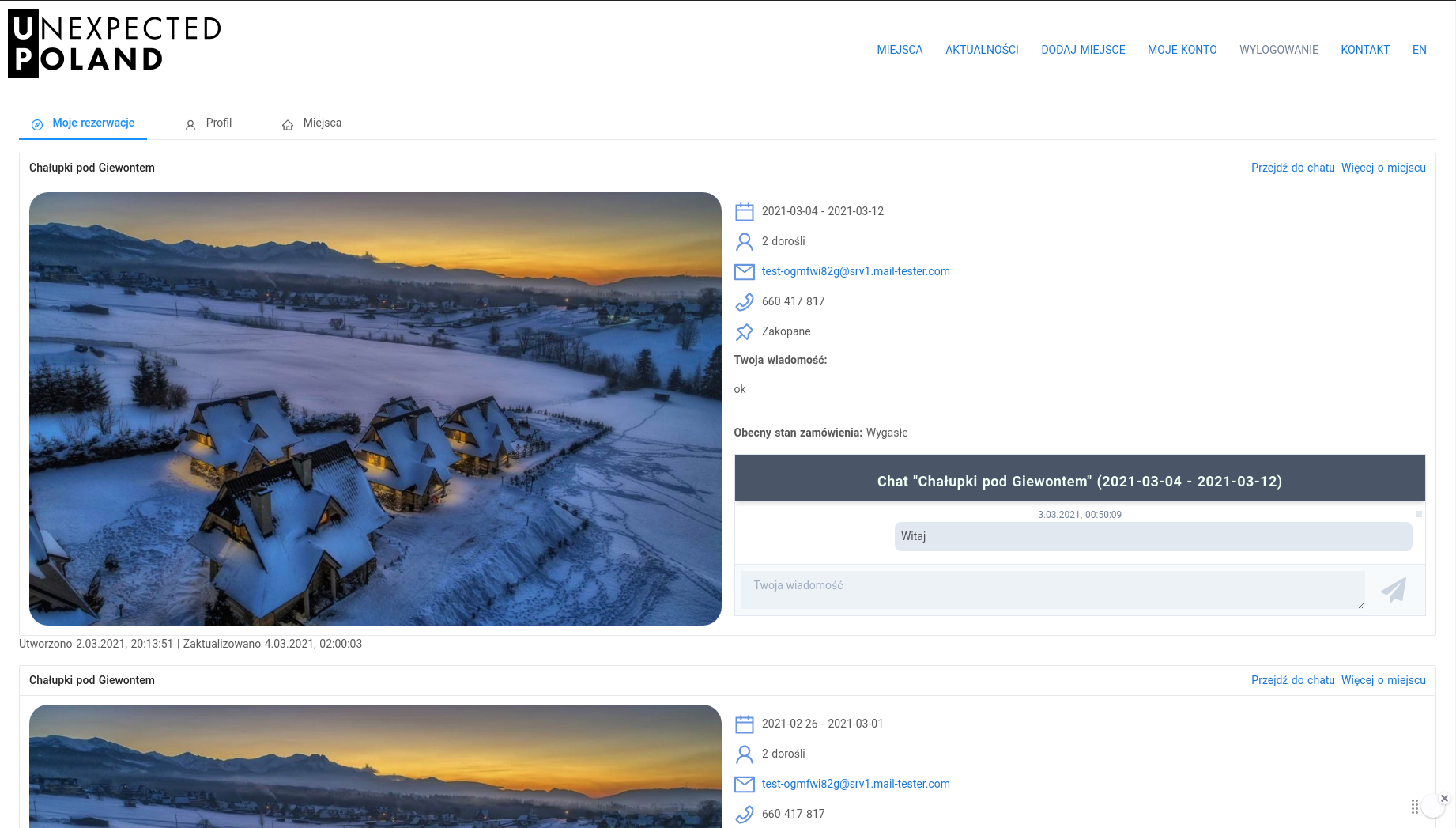Click the order status Wygasłe

pyautogui.click(x=887, y=433)
